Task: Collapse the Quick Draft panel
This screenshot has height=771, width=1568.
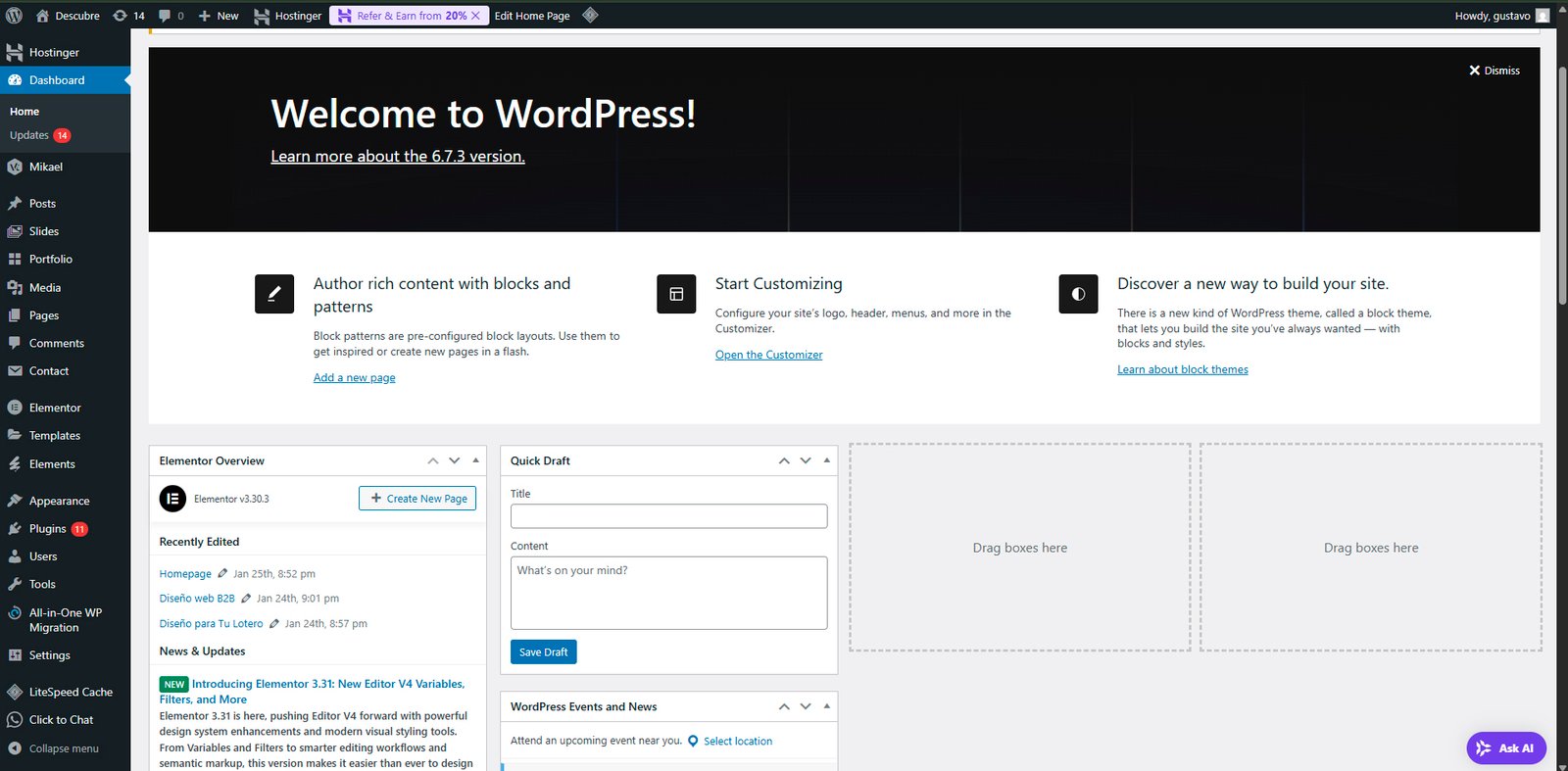Action: (x=826, y=460)
